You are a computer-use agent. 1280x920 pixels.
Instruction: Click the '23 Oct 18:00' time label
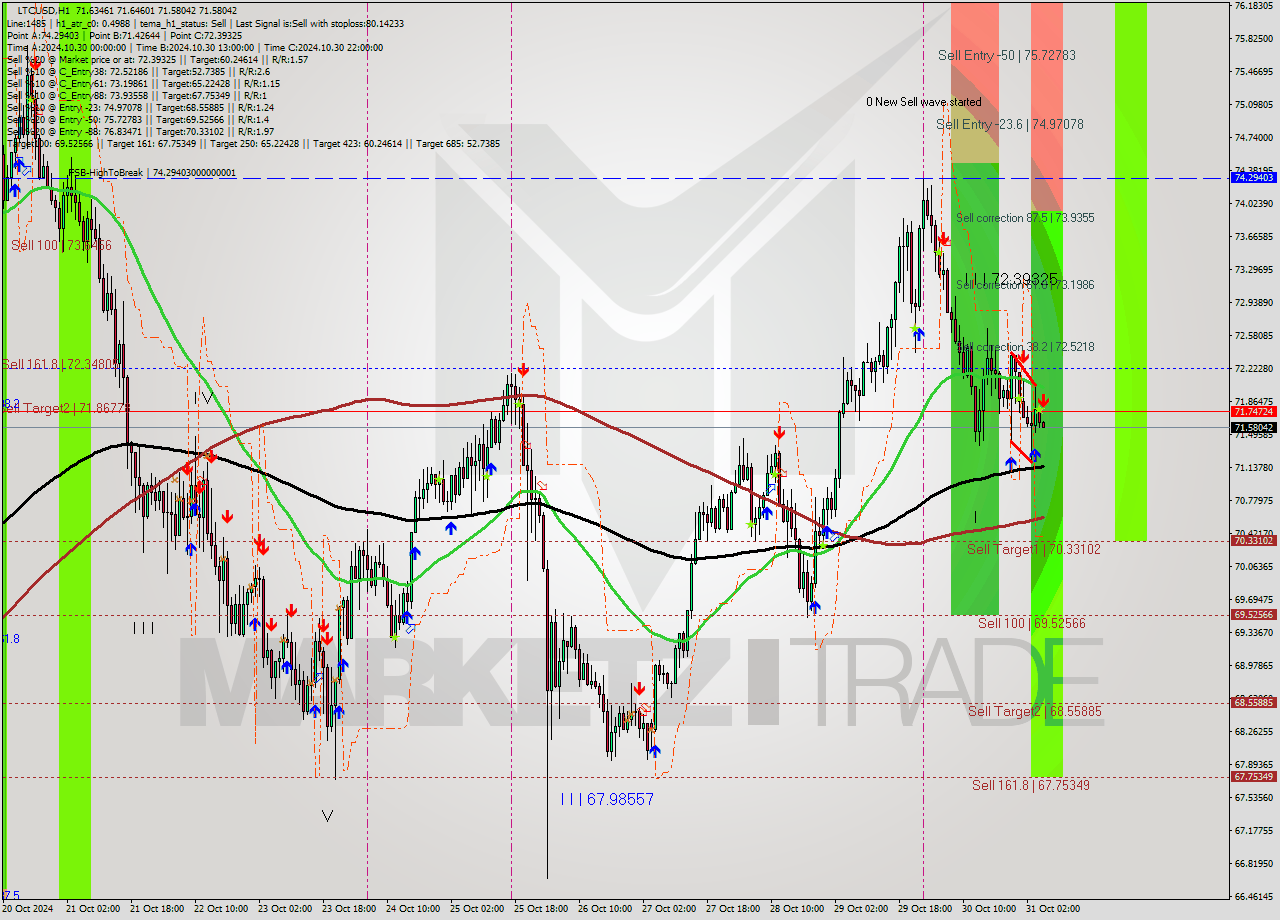[x=348, y=909]
